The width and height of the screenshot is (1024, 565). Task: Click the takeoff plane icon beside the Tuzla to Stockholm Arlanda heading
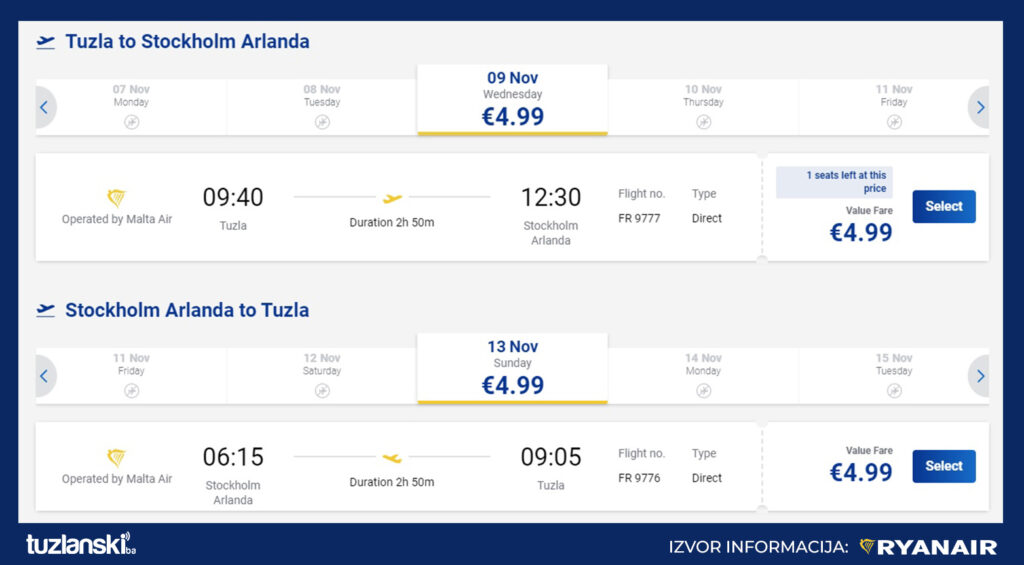(46, 42)
